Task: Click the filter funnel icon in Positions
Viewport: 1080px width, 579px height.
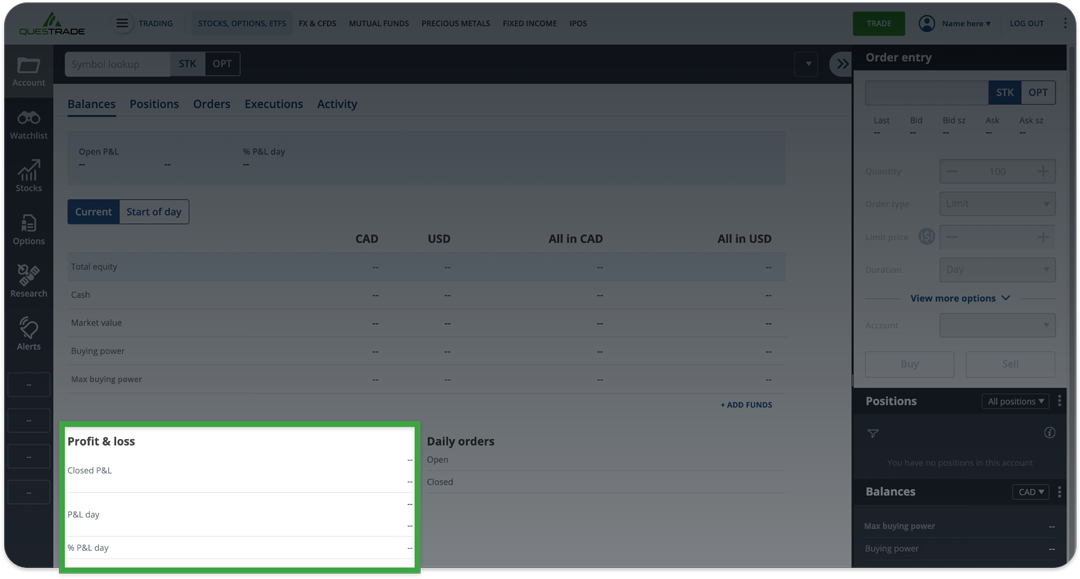Action: (873, 433)
